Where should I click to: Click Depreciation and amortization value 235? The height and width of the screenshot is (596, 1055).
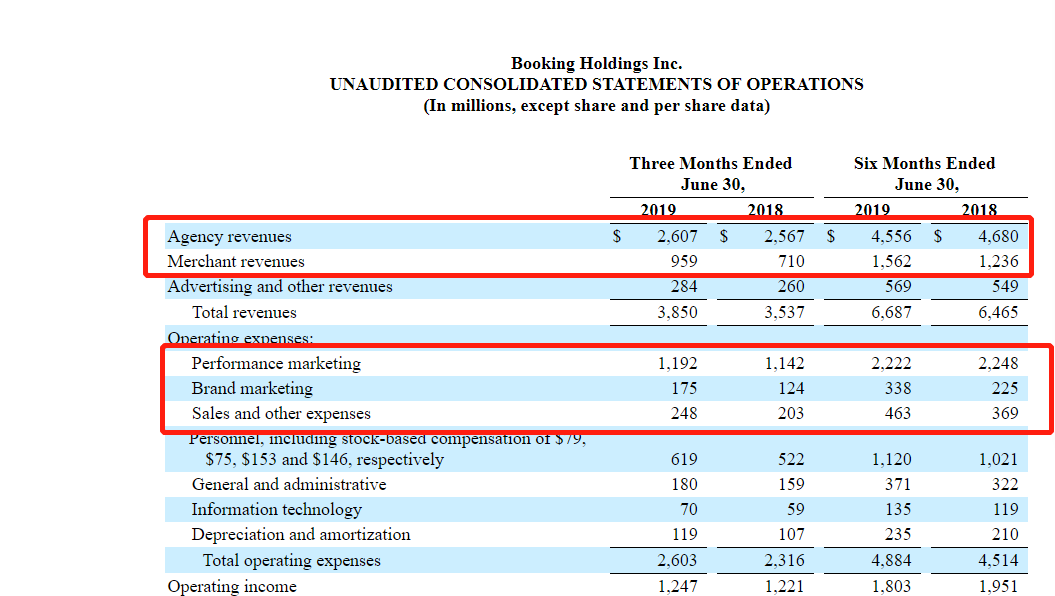(x=898, y=535)
